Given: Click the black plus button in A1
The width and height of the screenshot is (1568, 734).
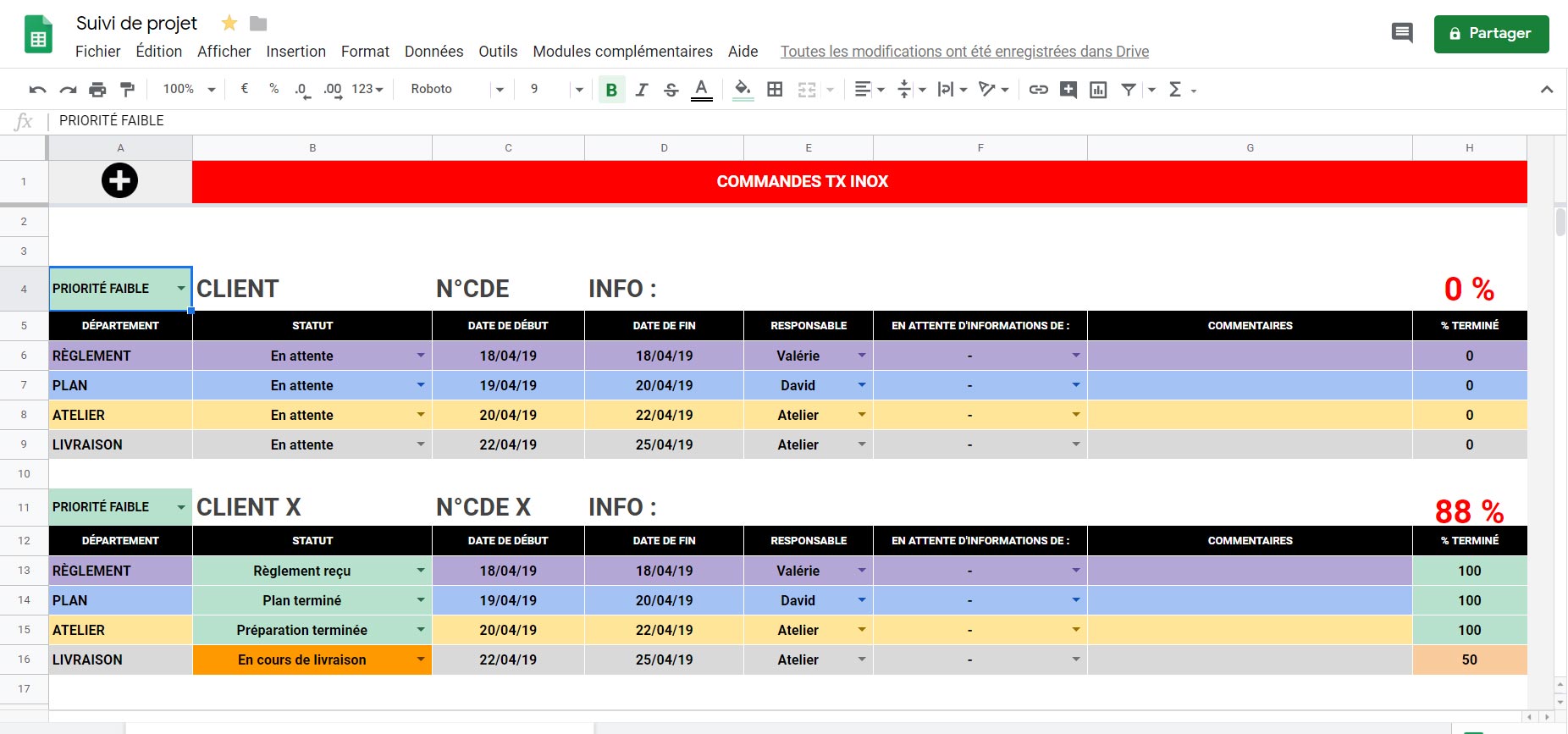Looking at the screenshot, I should pos(119,180).
